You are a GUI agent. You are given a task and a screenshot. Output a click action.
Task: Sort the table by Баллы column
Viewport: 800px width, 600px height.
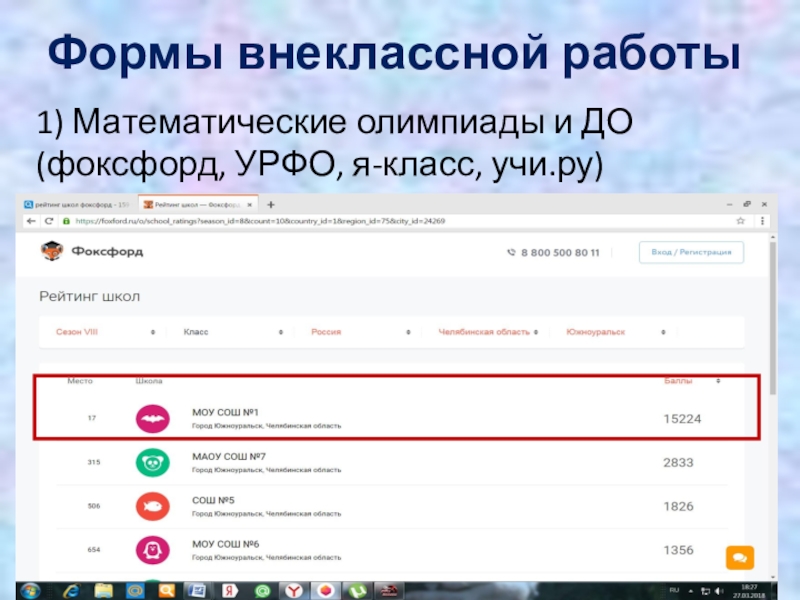tap(692, 381)
